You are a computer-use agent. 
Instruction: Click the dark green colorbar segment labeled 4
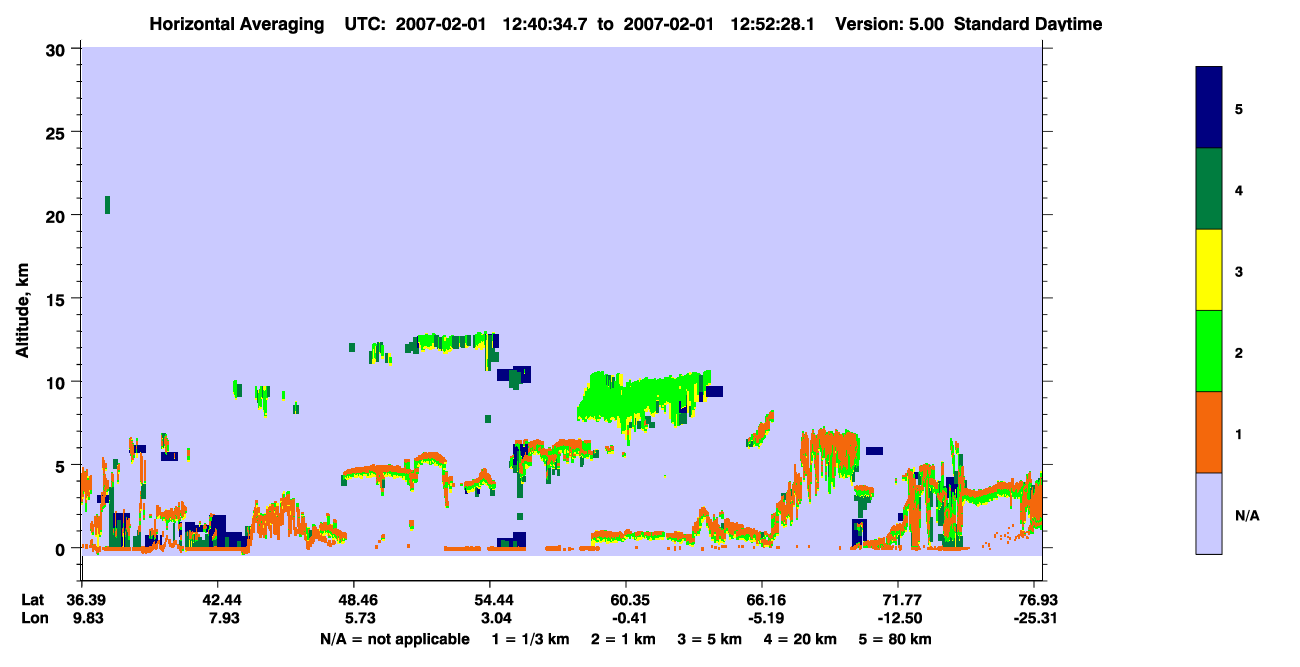1209,189
